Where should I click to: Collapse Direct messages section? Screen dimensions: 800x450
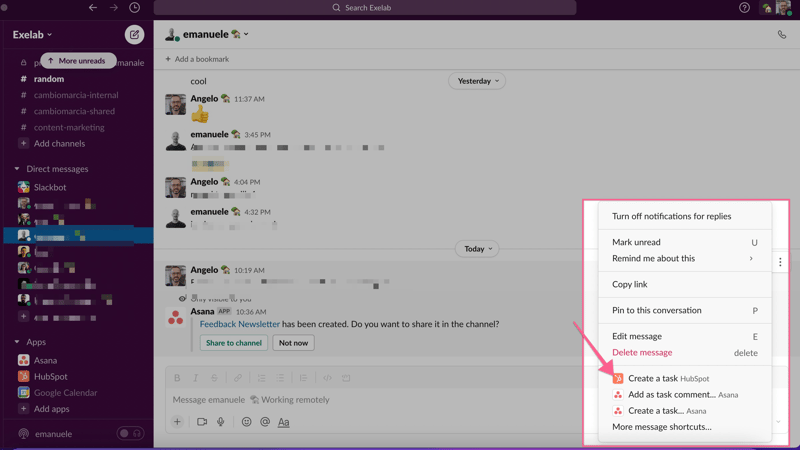(17, 169)
